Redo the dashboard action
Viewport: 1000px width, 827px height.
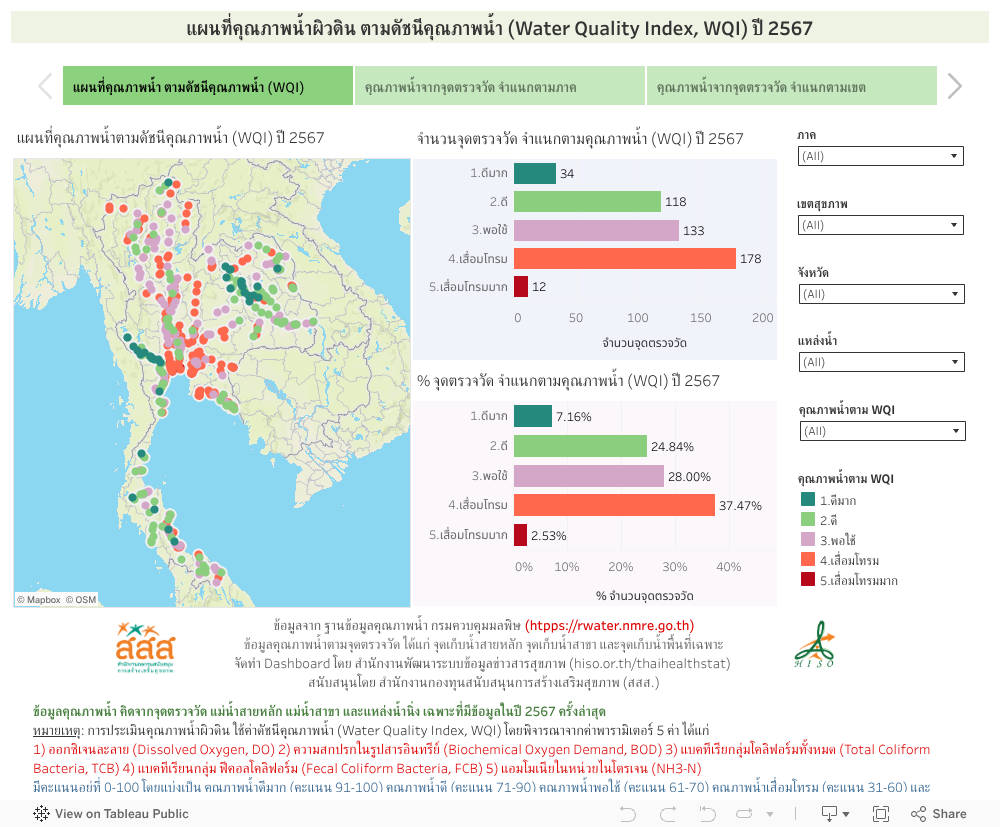click(x=668, y=813)
